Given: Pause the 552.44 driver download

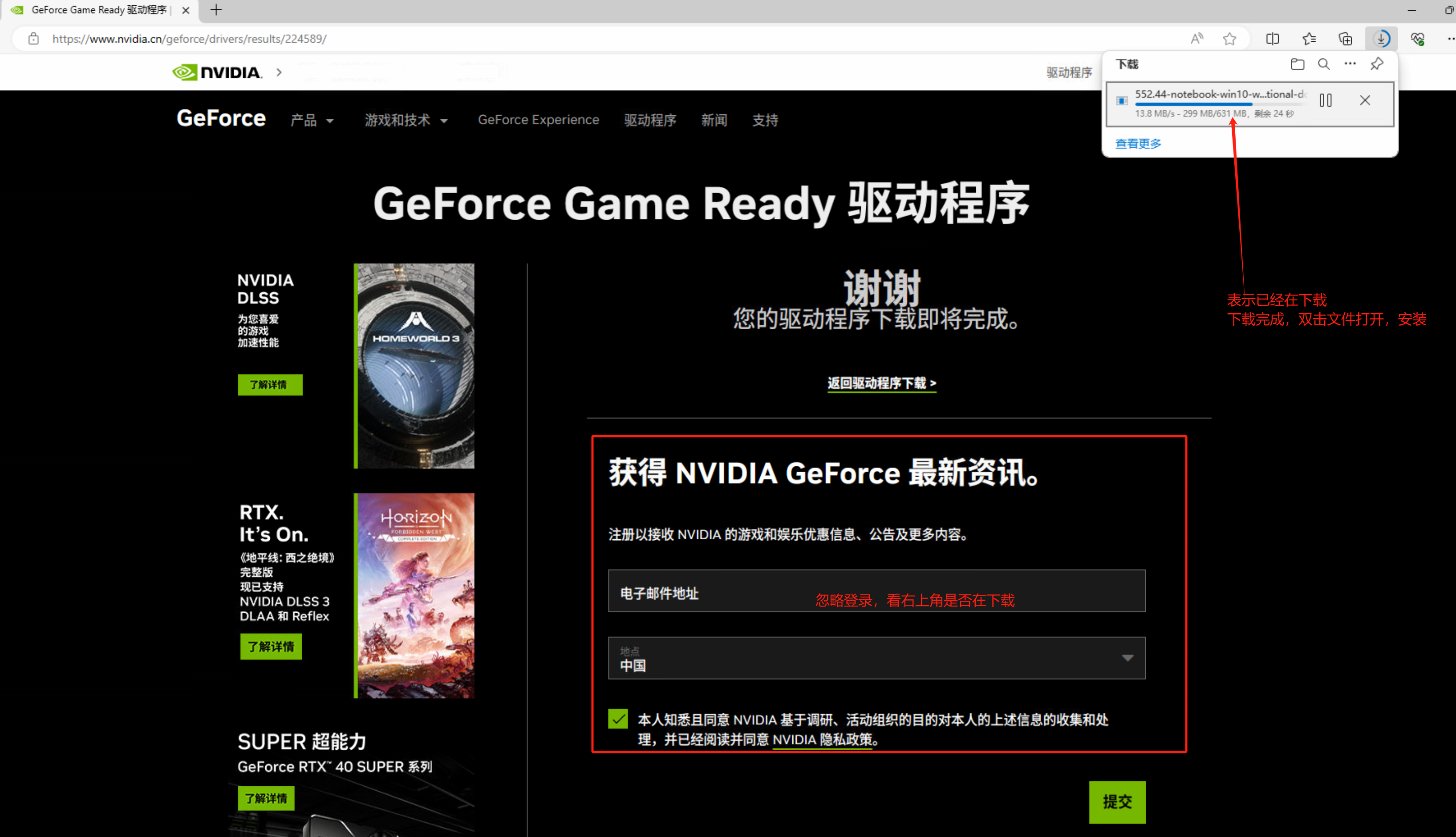Looking at the screenshot, I should (x=1326, y=101).
